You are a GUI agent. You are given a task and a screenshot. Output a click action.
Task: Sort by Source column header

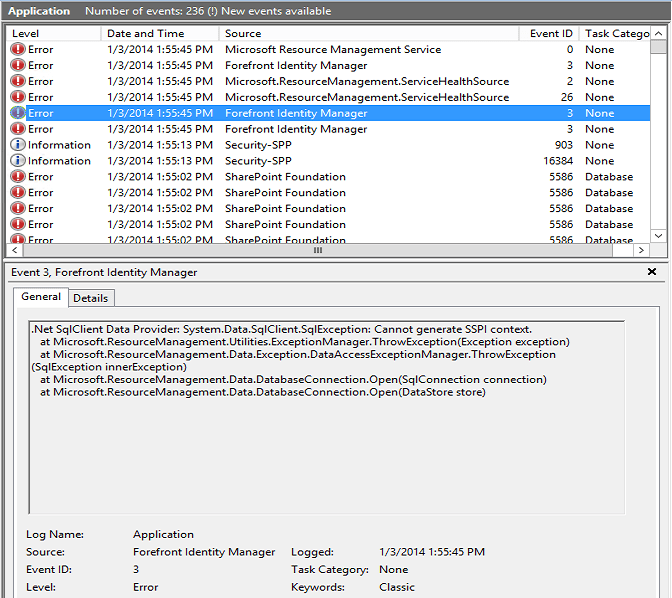(x=369, y=33)
